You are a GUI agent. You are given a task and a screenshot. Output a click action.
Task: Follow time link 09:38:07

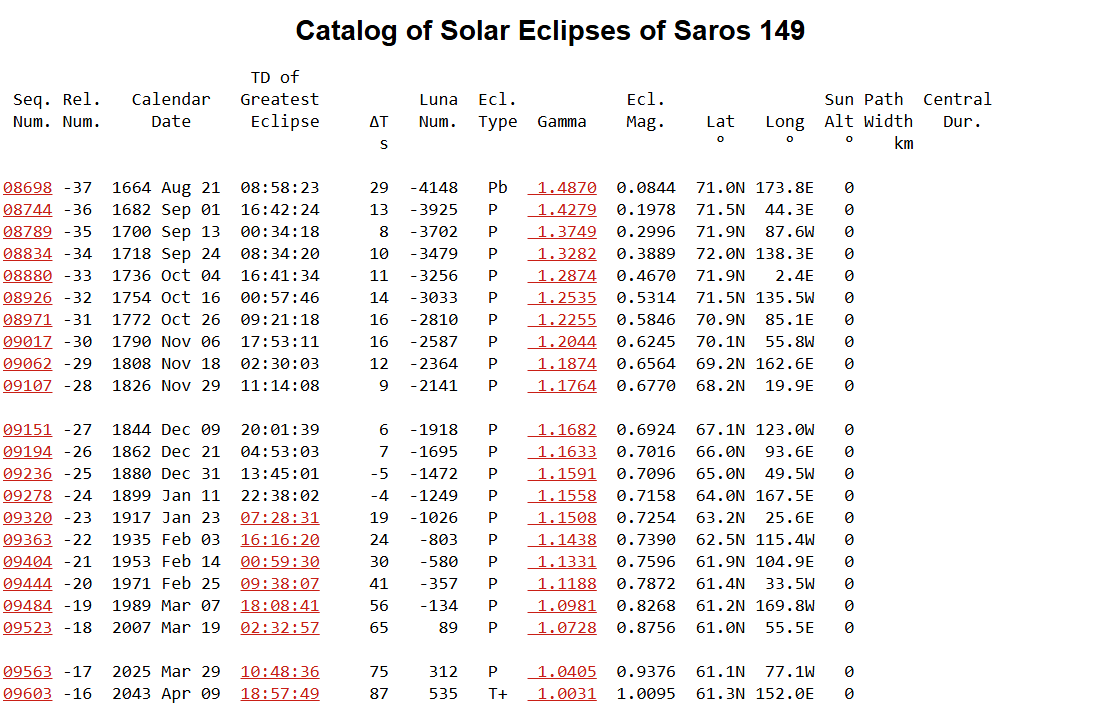[x=280, y=583]
